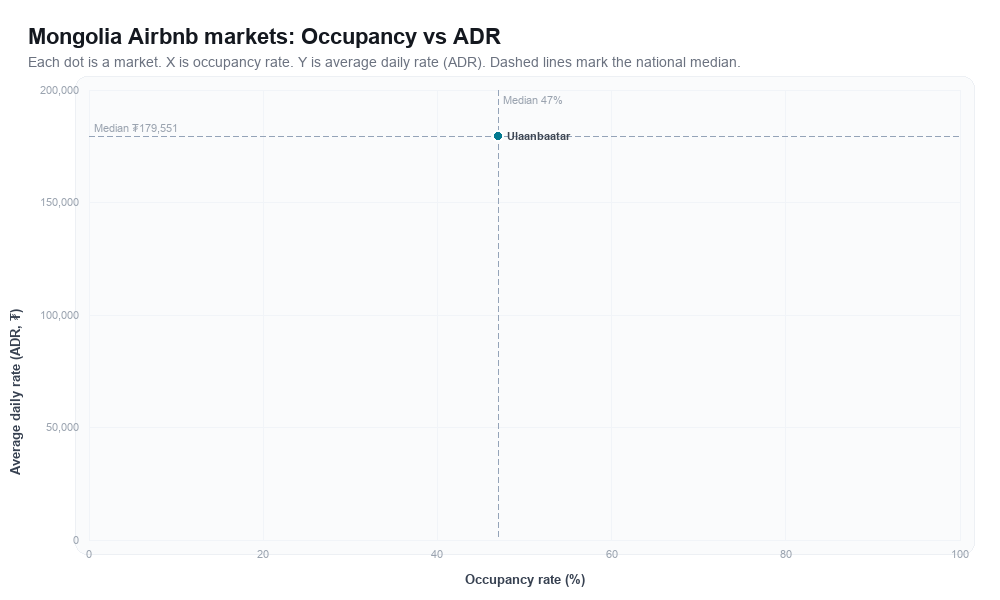Click the x-axis tick label 40
1000x600 pixels.
[437, 555]
